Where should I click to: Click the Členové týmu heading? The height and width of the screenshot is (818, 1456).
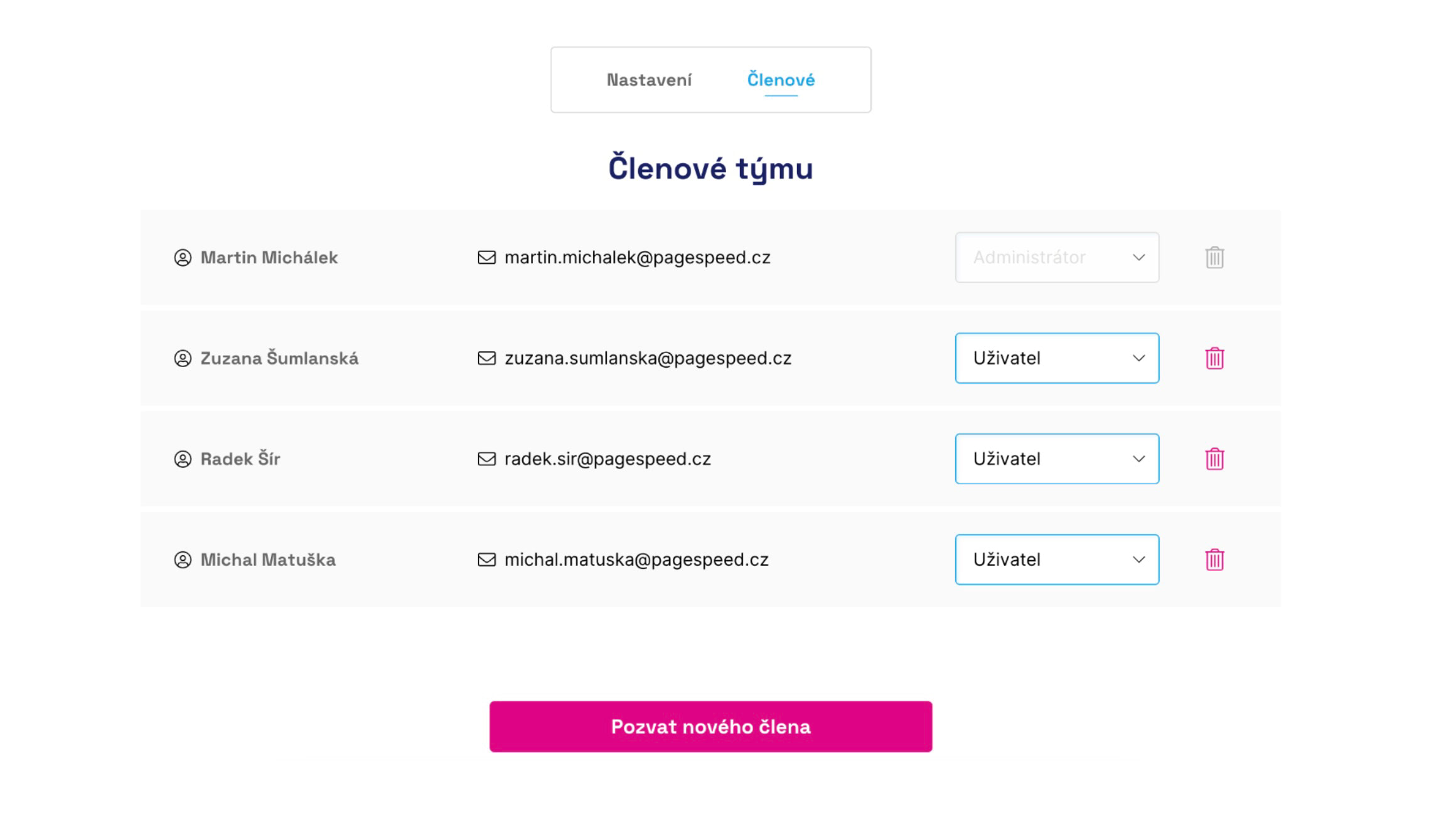click(710, 168)
